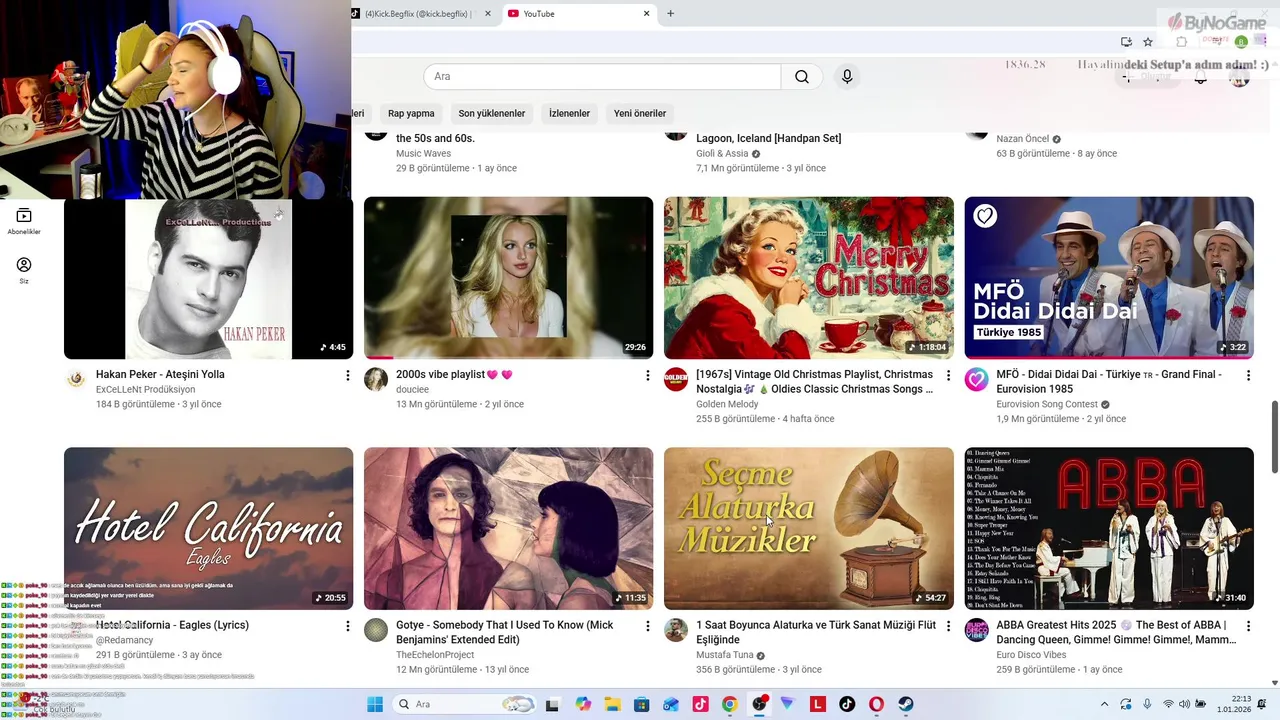This screenshot has width=1280, height=720.
Task: Open Euro Disco Vibes channel avatar
Action: [976, 630]
